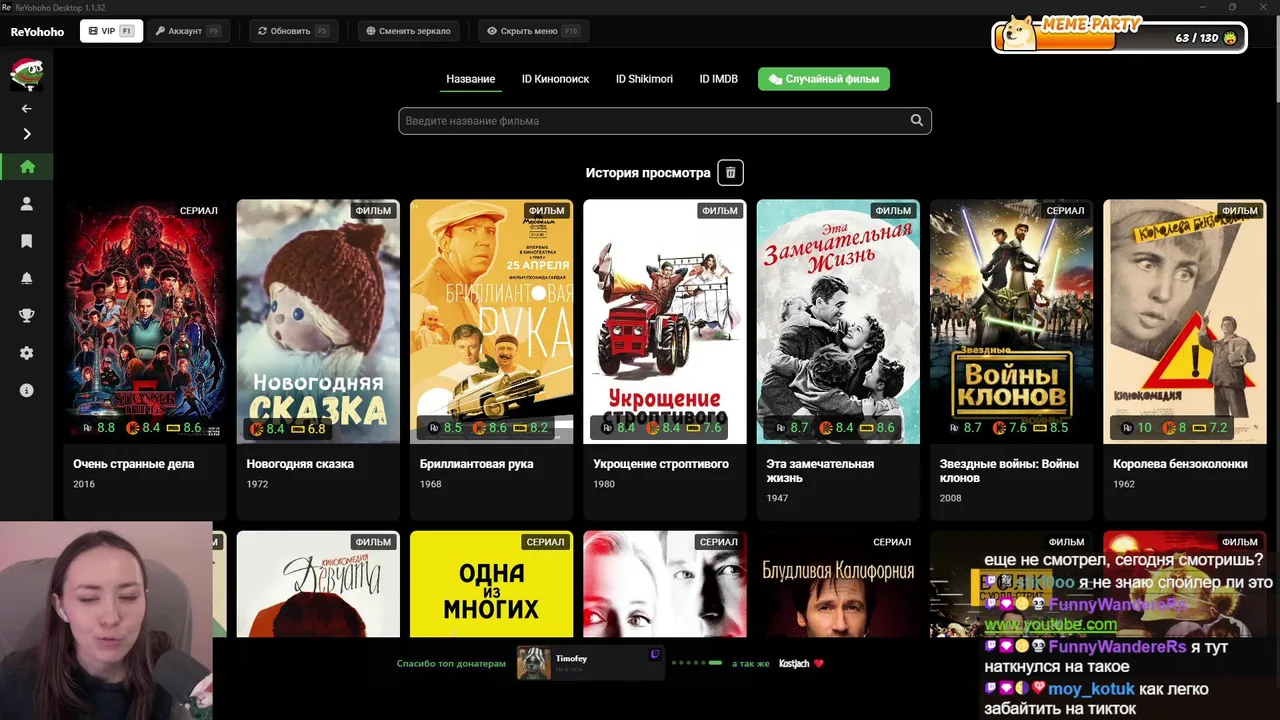Viewport: 1280px width, 720px height.
Task: Open the Очень странные дела poster
Action: (145, 321)
